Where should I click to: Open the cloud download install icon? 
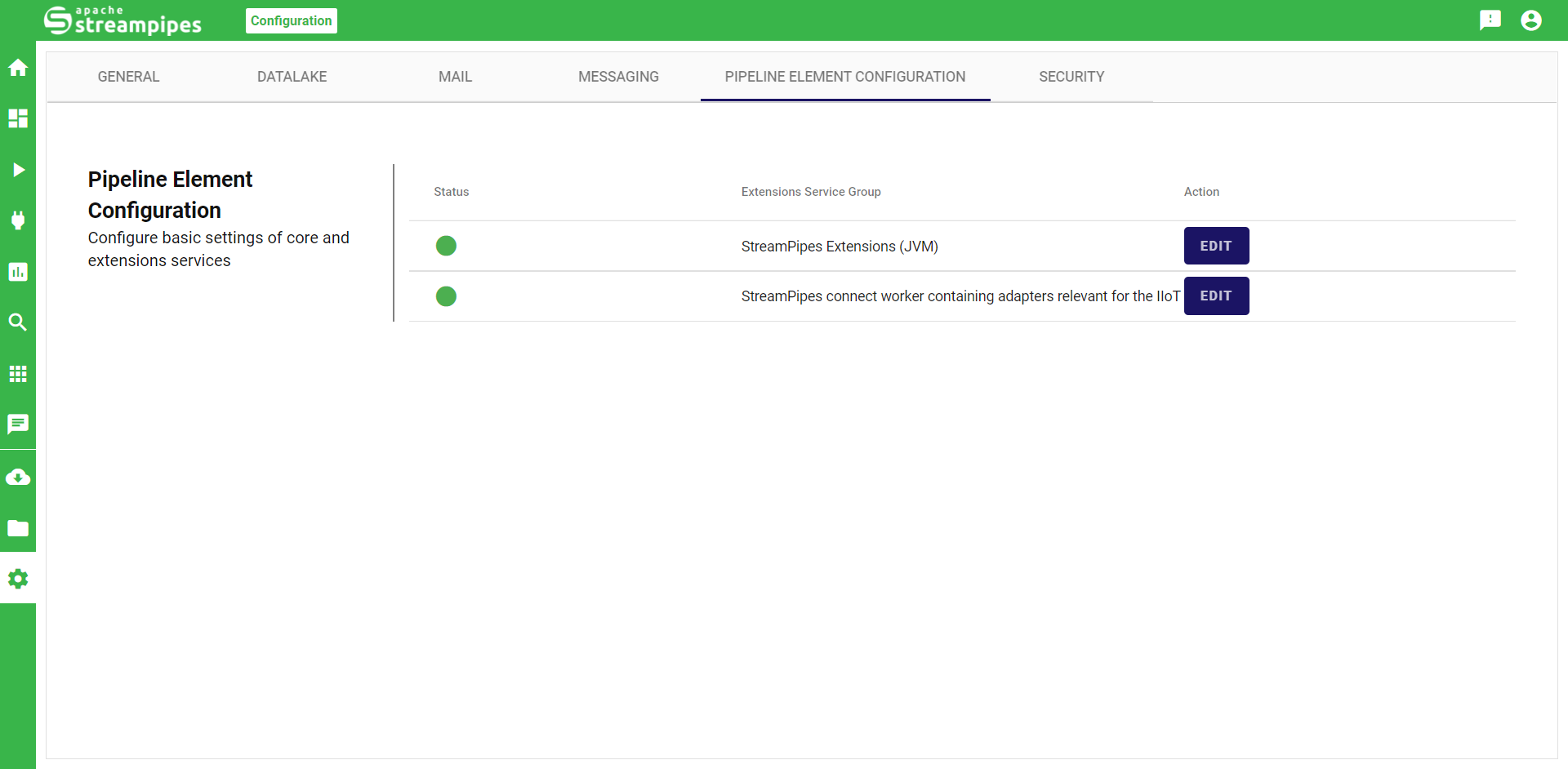tap(18, 478)
